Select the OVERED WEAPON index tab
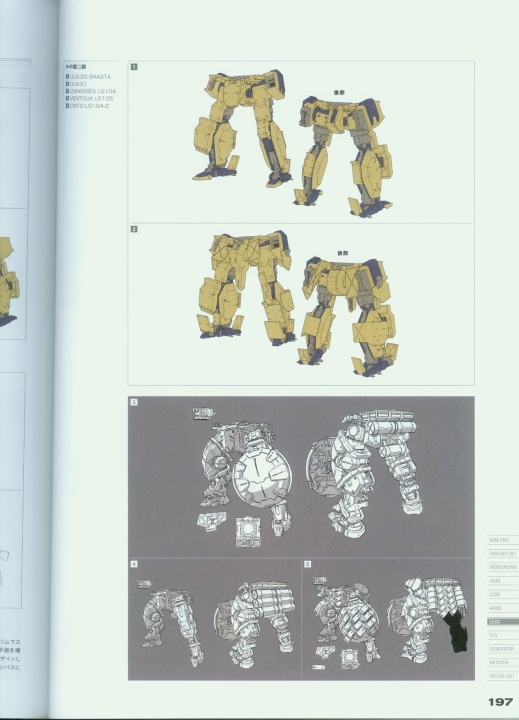This screenshot has width=519, height=720. pos(502,568)
